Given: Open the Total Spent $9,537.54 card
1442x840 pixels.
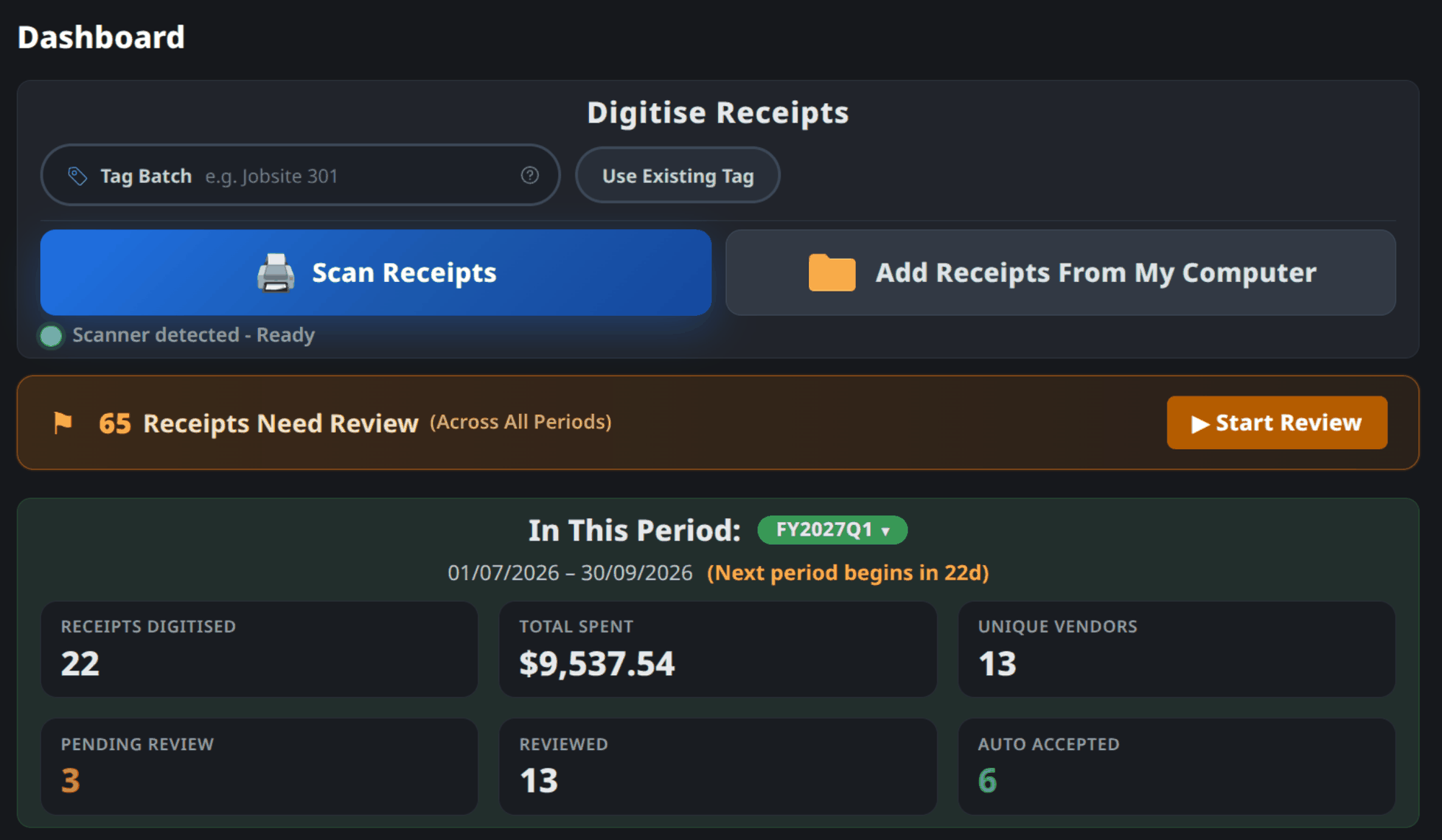Looking at the screenshot, I should click(718, 649).
